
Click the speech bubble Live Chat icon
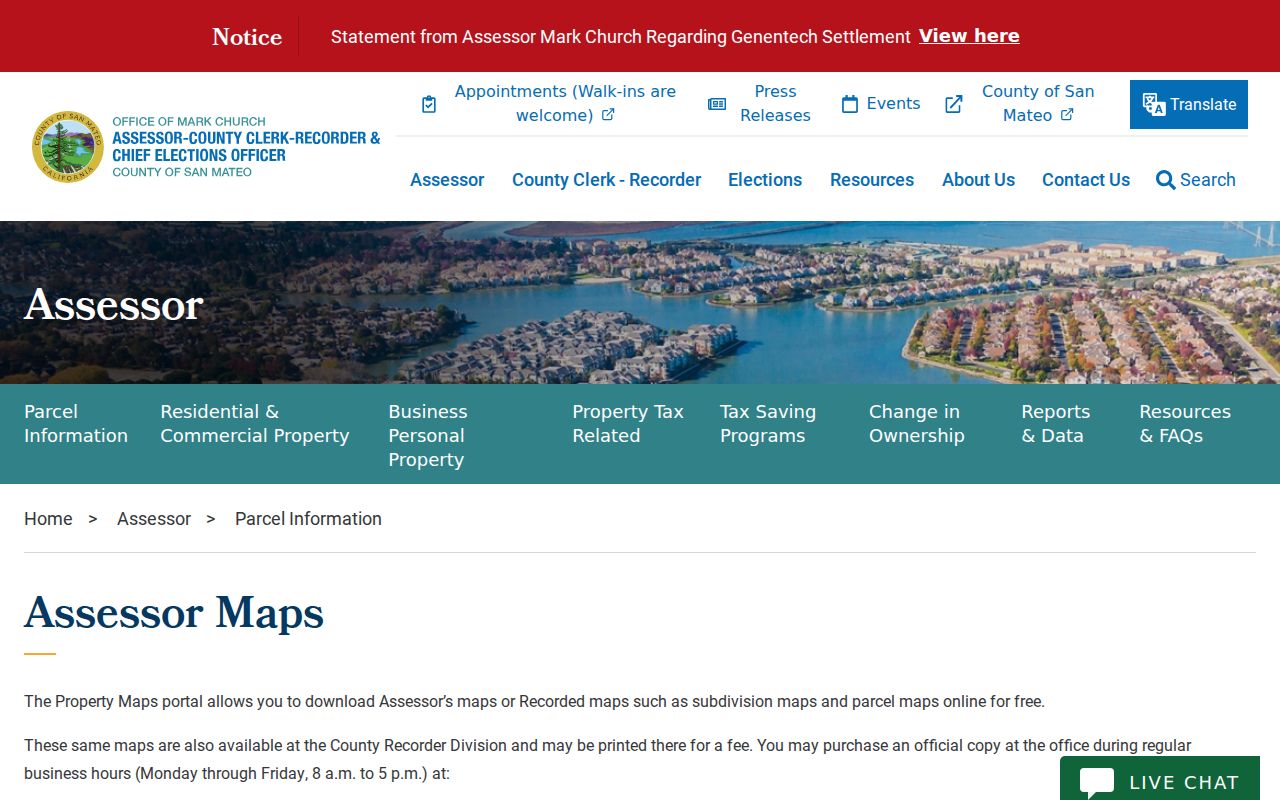point(1097,783)
